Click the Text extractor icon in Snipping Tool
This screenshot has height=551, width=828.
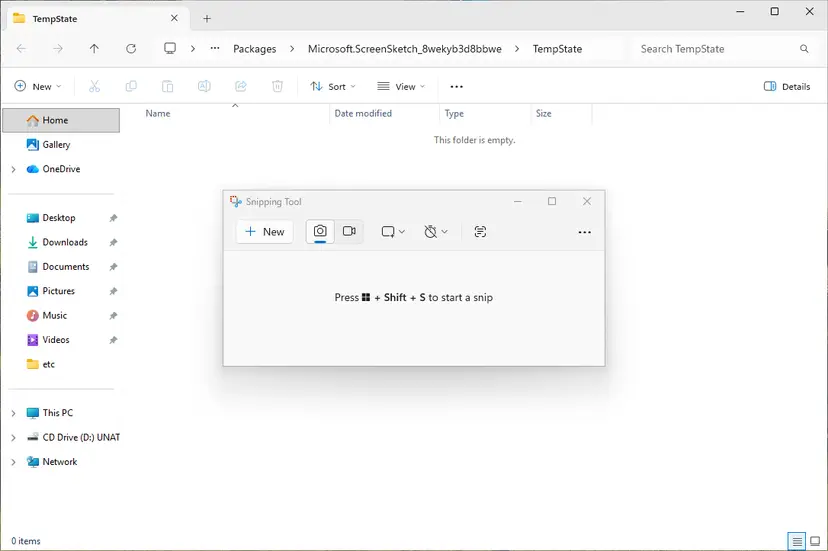[480, 231]
